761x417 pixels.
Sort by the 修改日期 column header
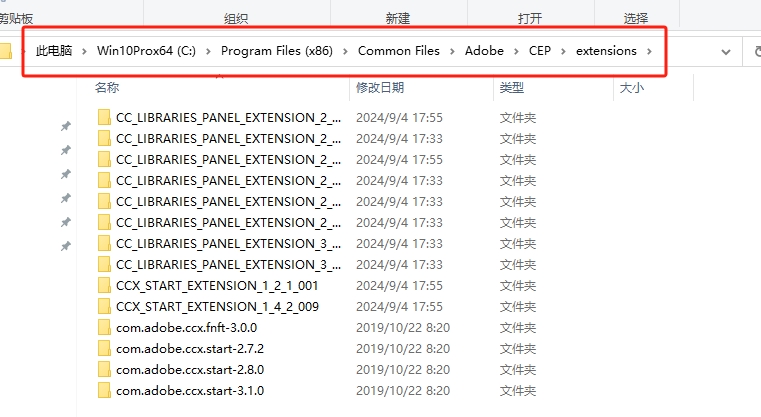381,88
